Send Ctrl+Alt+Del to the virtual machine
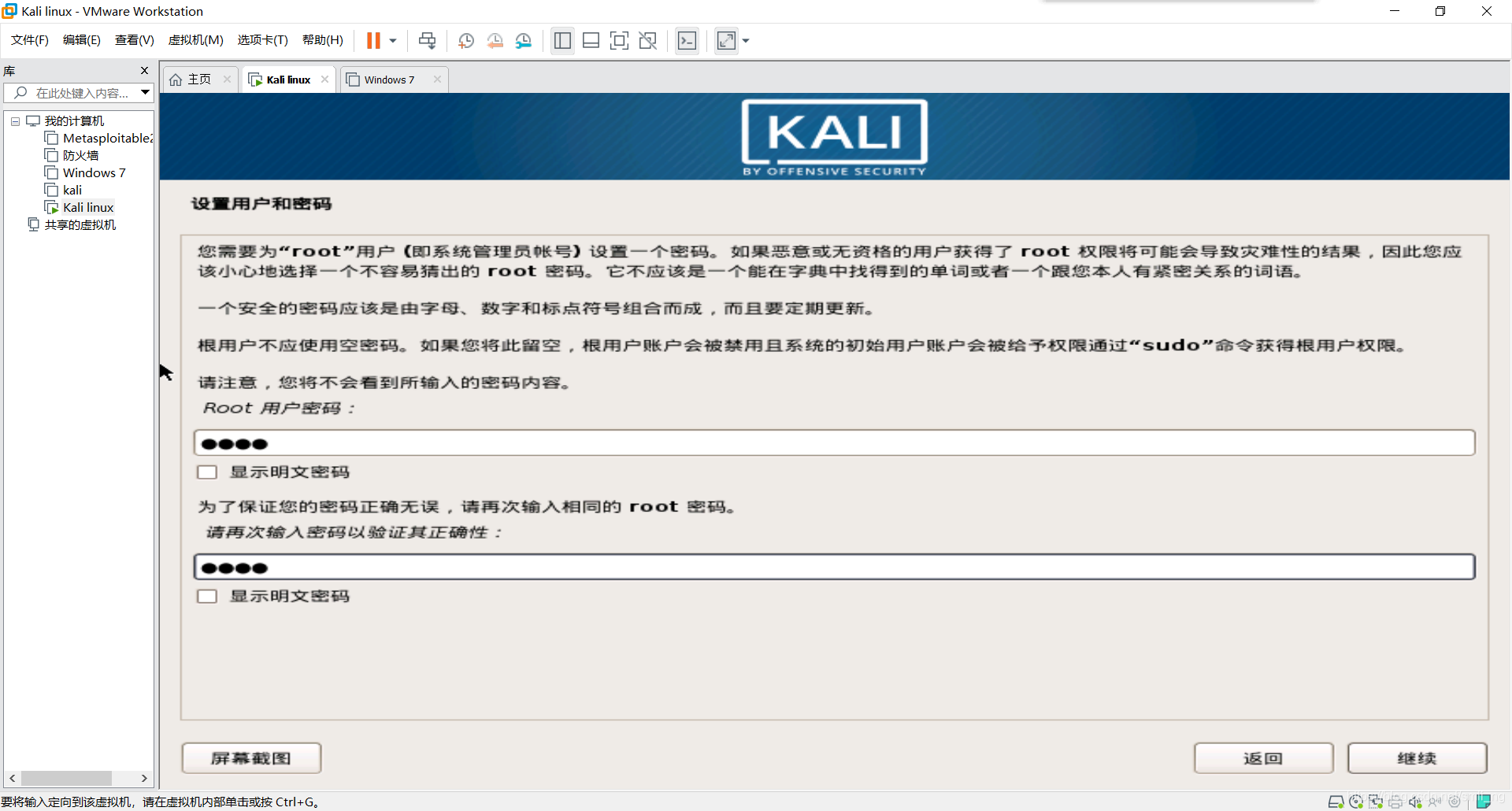Image resolution: width=1512 pixels, height=811 pixels. click(427, 40)
